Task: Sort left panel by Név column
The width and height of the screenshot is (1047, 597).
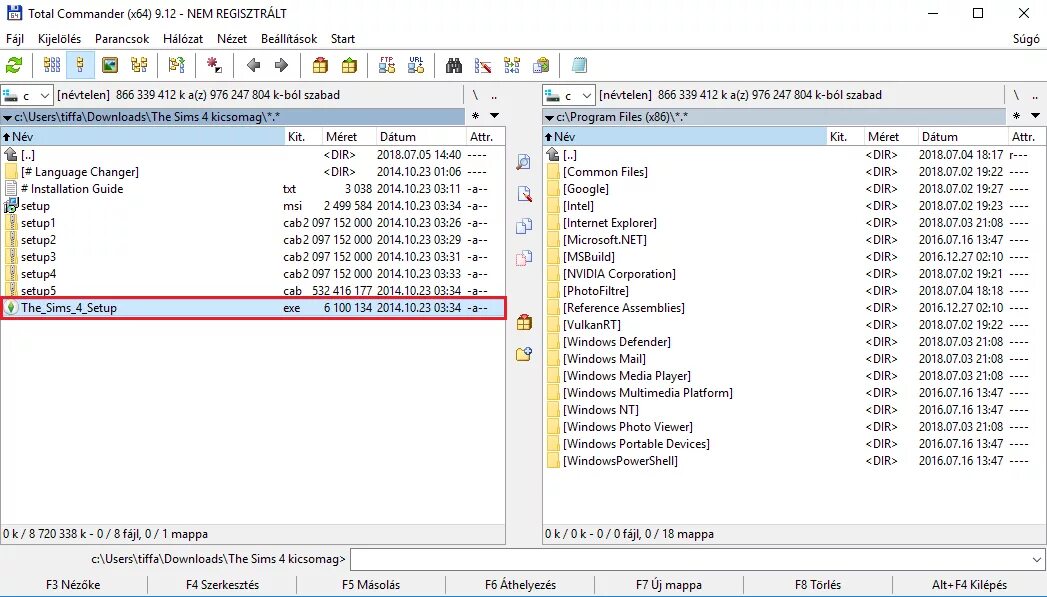Action: 143,136
